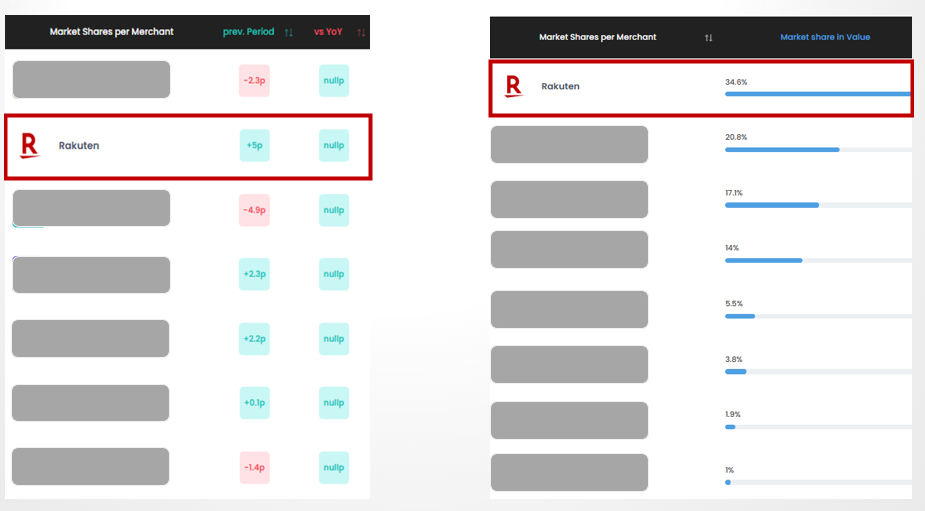Click the 'prev. Period' column header

tap(248, 32)
